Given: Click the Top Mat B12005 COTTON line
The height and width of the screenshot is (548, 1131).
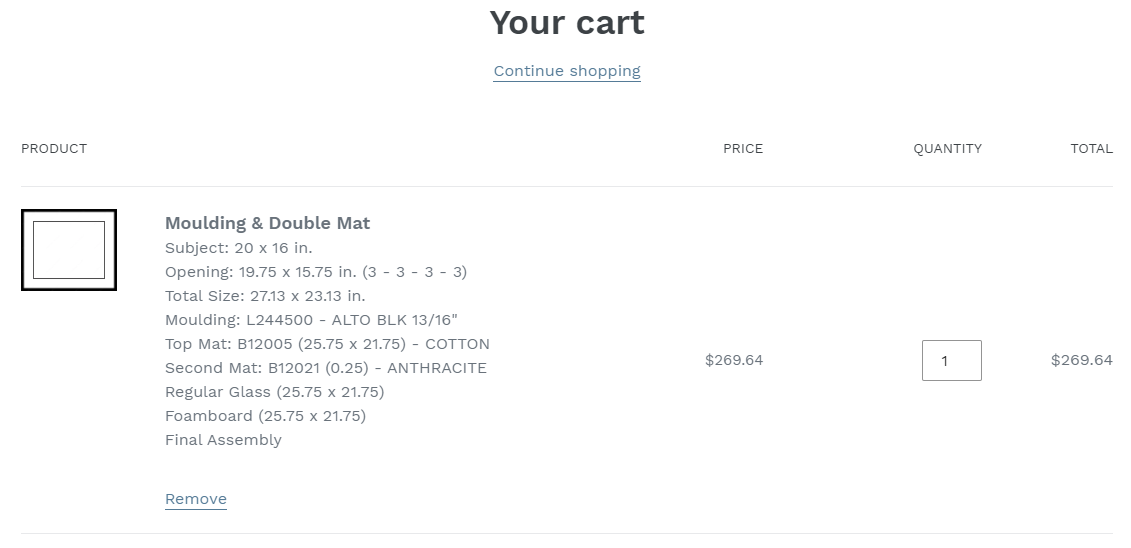Looking at the screenshot, I should point(327,344).
